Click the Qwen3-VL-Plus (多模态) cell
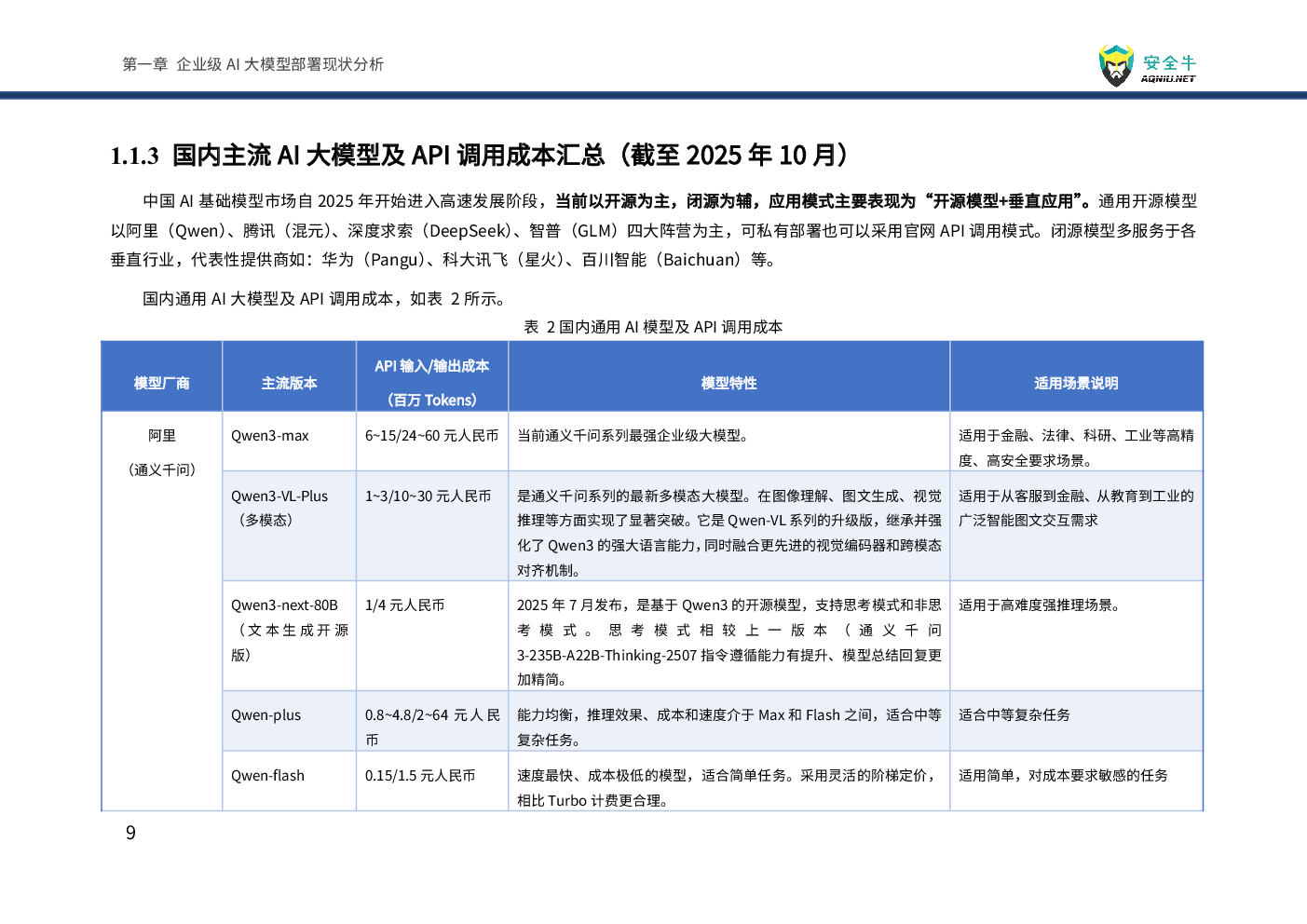The width and height of the screenshot is (1307, 924). 279,508
